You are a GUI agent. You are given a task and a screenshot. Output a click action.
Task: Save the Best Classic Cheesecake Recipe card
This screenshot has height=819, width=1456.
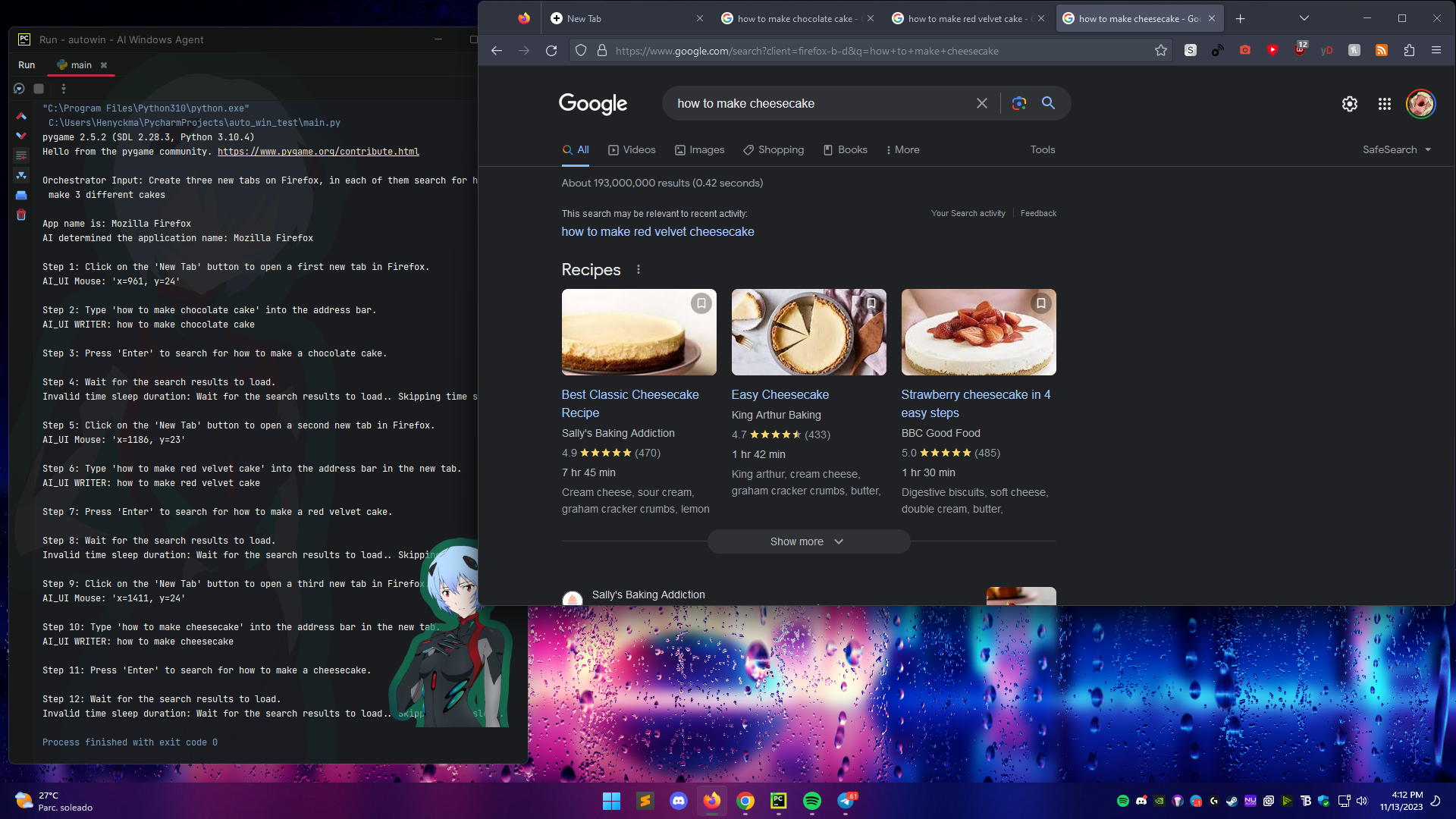[701, 303]
